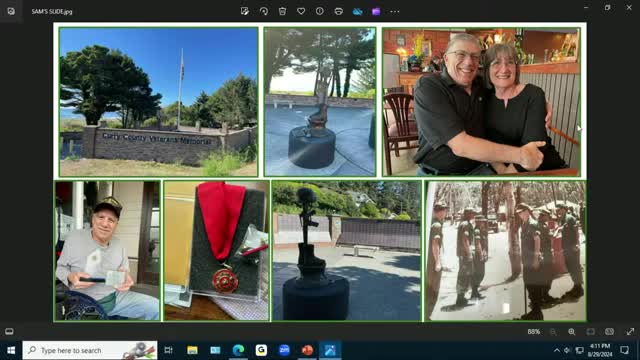Open file info with the info icon
The height and width of the screenshot is (360, 640).
coord(320,11)
